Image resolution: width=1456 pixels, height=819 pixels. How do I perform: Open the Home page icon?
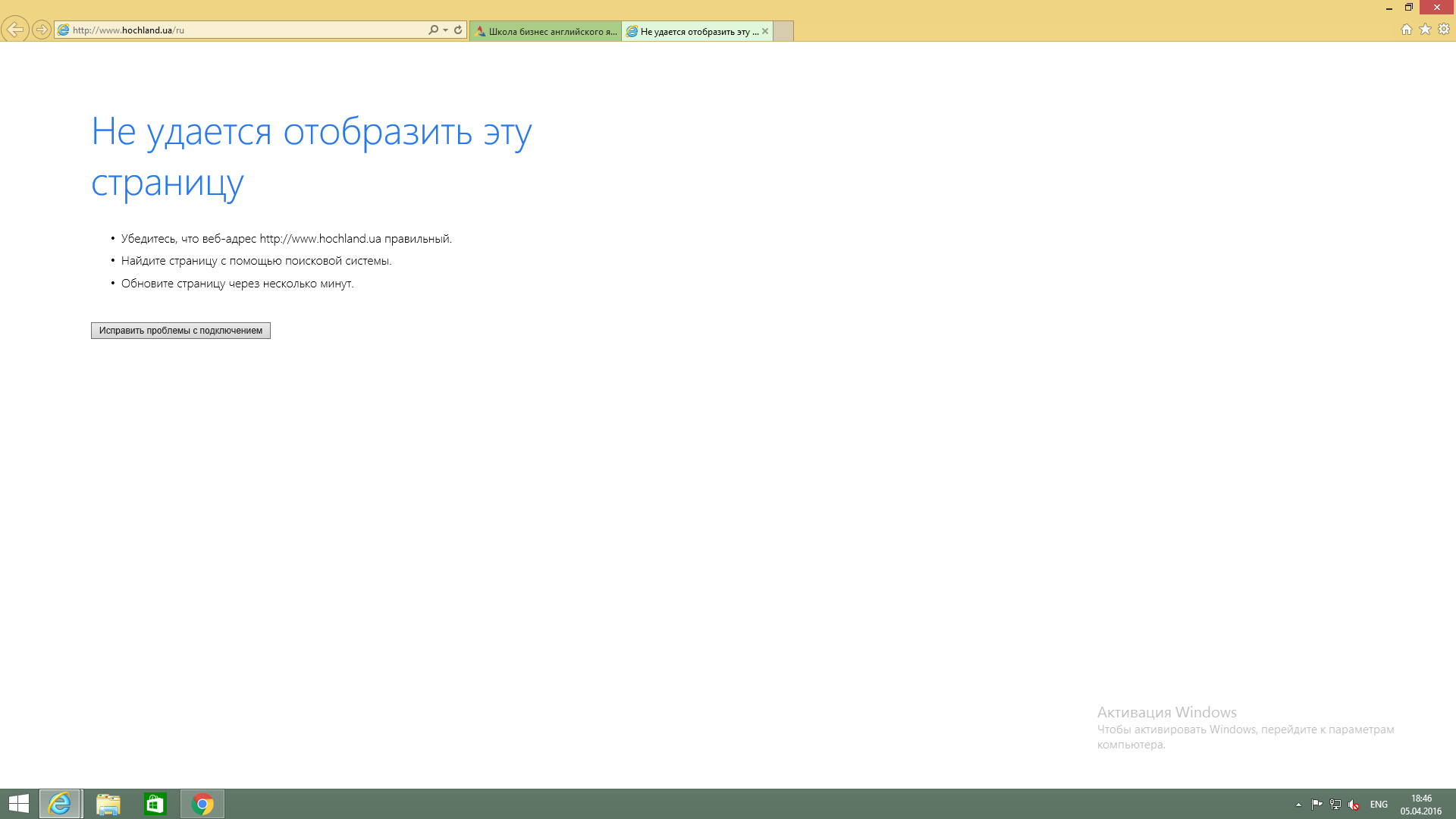(1406, 30)
